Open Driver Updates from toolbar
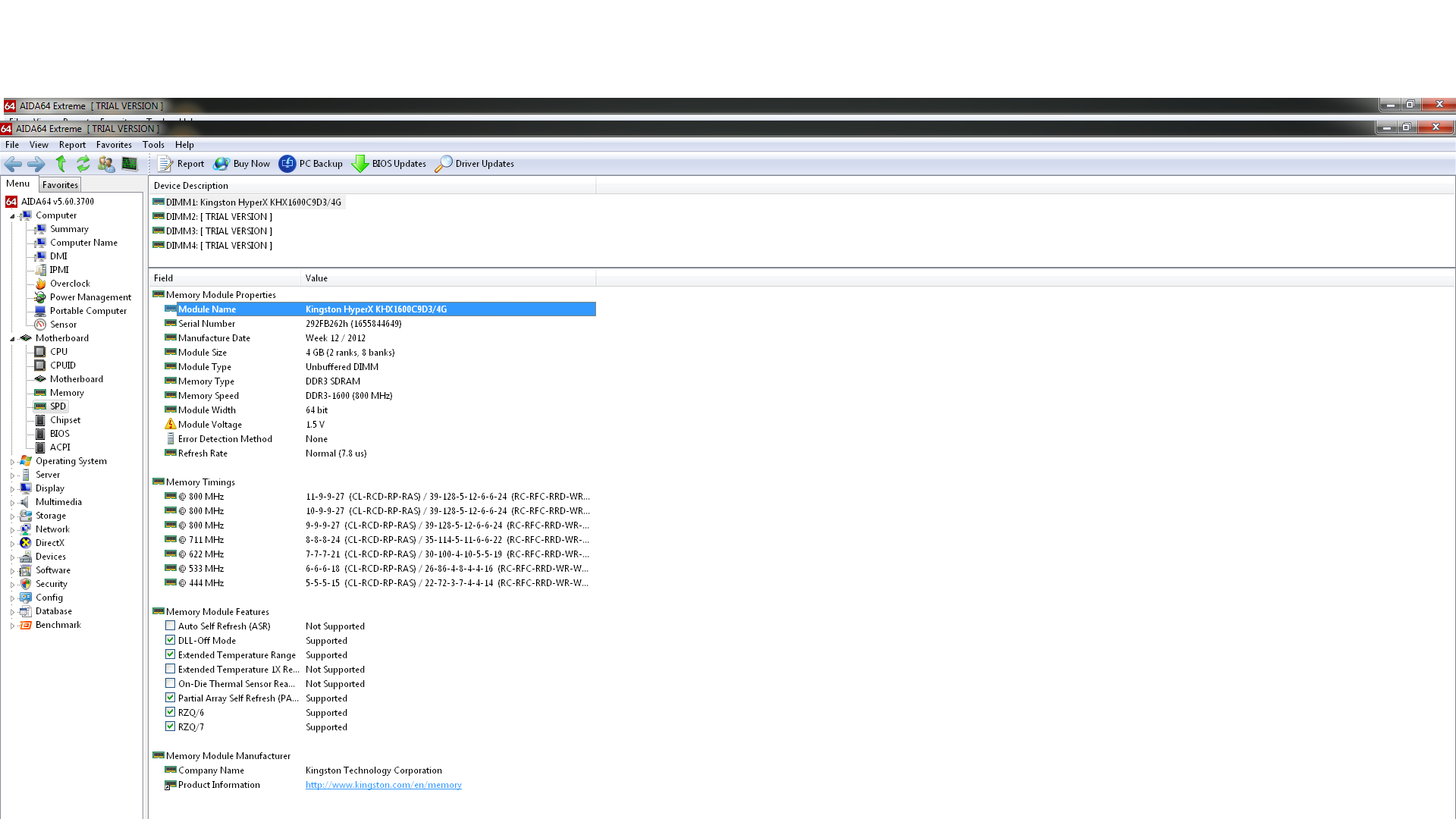 coord(475,164)
